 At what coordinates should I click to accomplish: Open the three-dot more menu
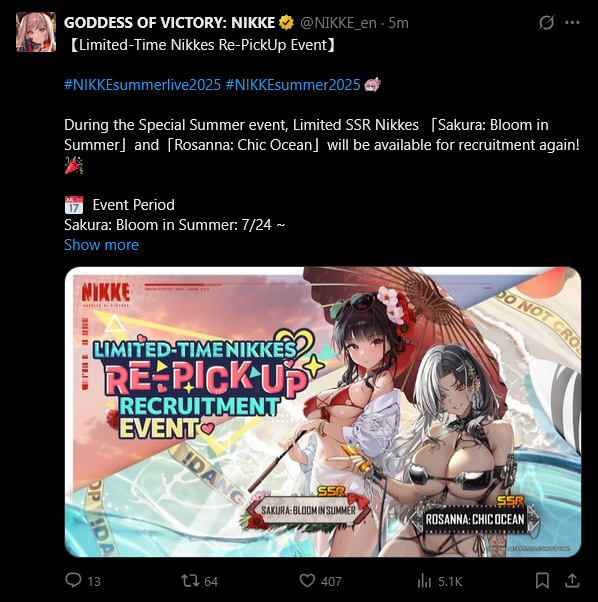(572, 23)
